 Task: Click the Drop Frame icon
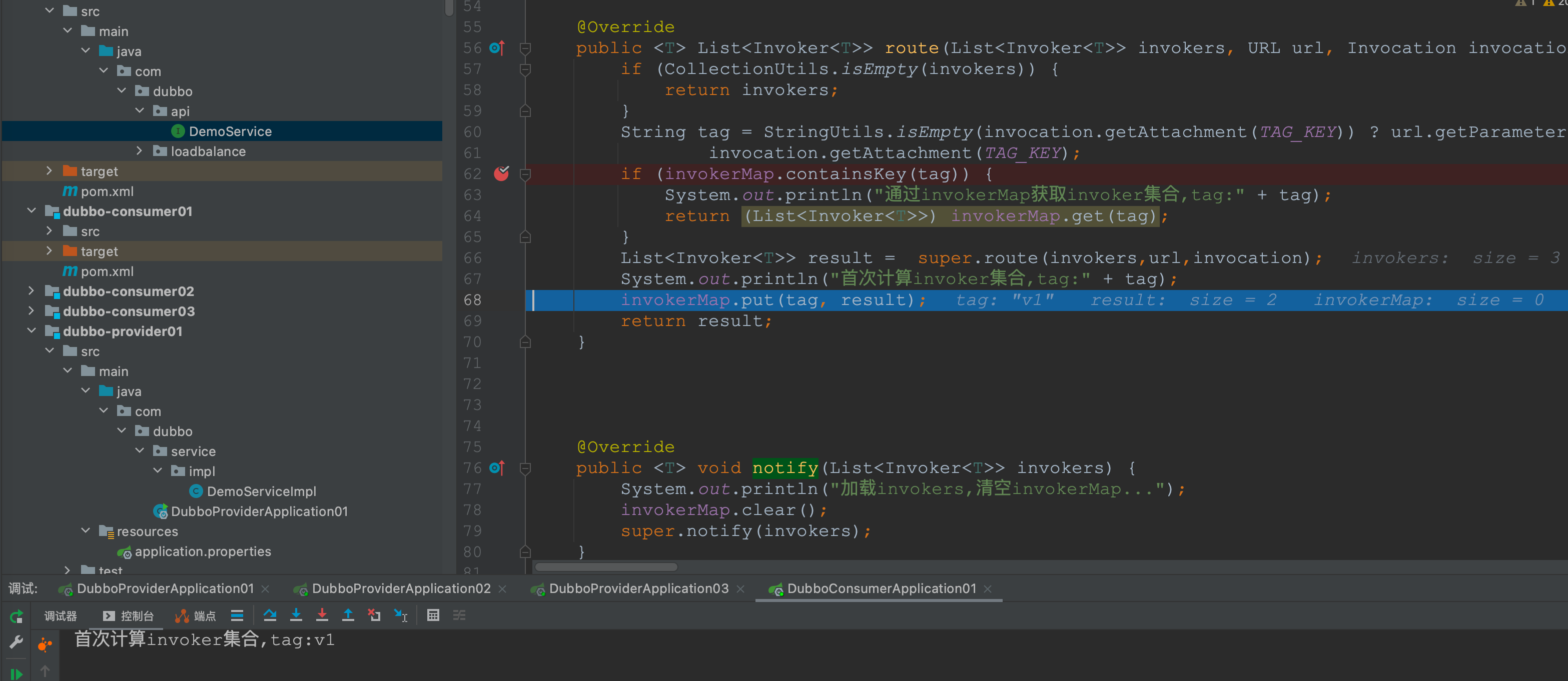[x=374, y=615]
